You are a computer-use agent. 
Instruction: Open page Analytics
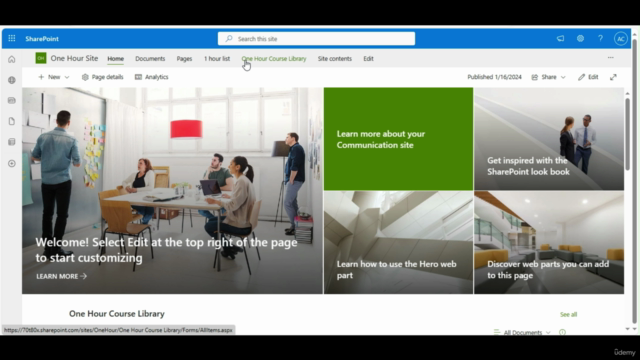click(x=152, y=77)
